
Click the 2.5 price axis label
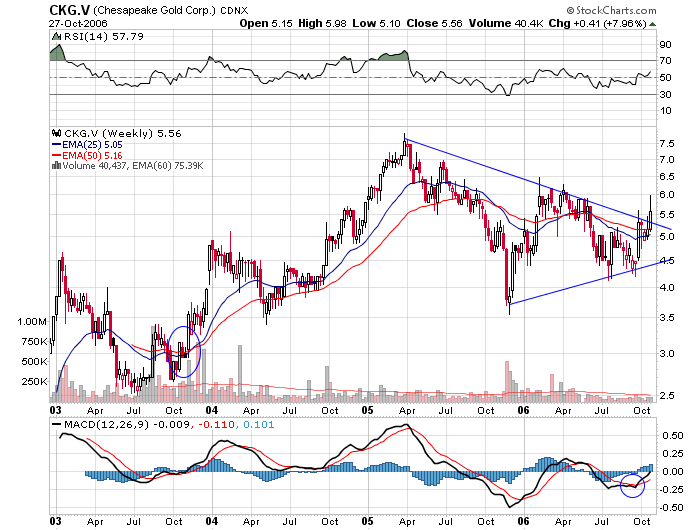667,396
